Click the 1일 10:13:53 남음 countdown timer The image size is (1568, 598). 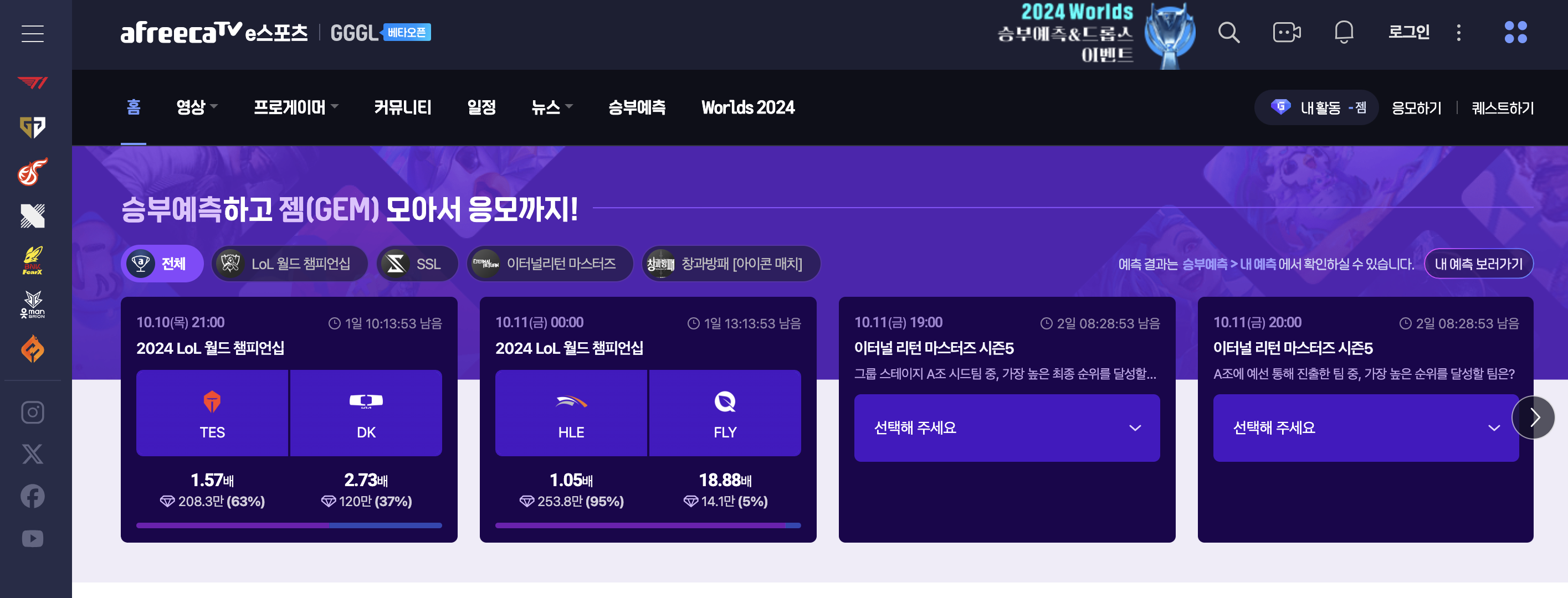click(x=385, y=323)
